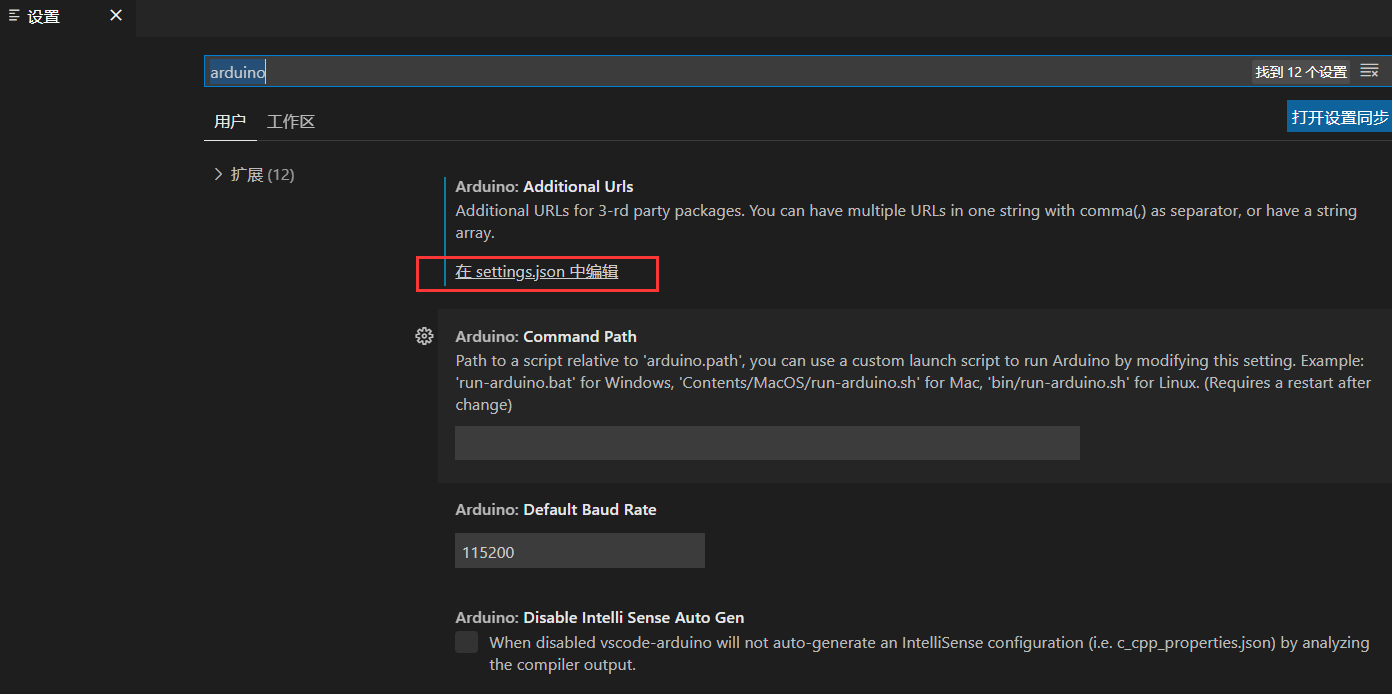This screenshot has height=694, width=1392.
Task: Select the 扩展 (12) tree item
Action: point(258,173)
